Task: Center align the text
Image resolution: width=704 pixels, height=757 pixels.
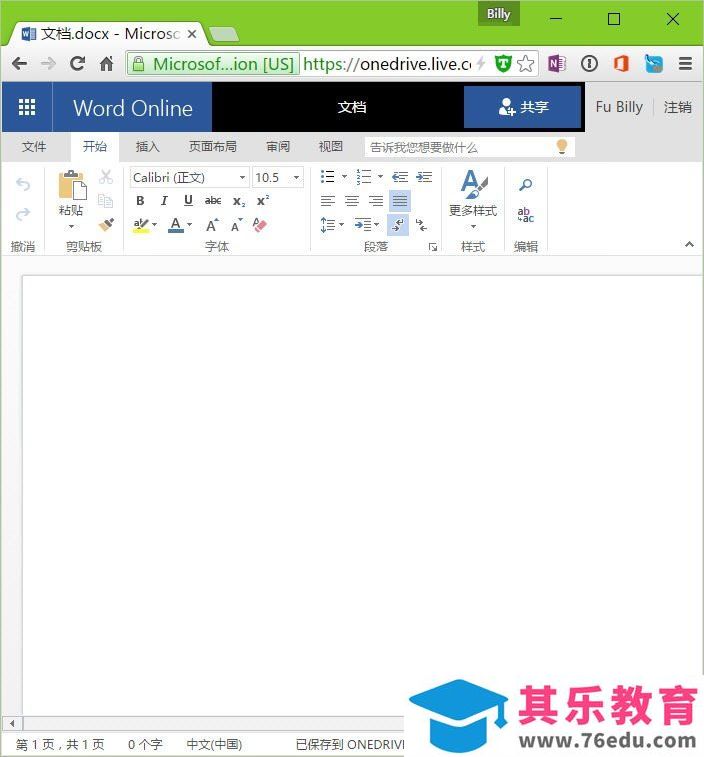Action: pos(352,200)
